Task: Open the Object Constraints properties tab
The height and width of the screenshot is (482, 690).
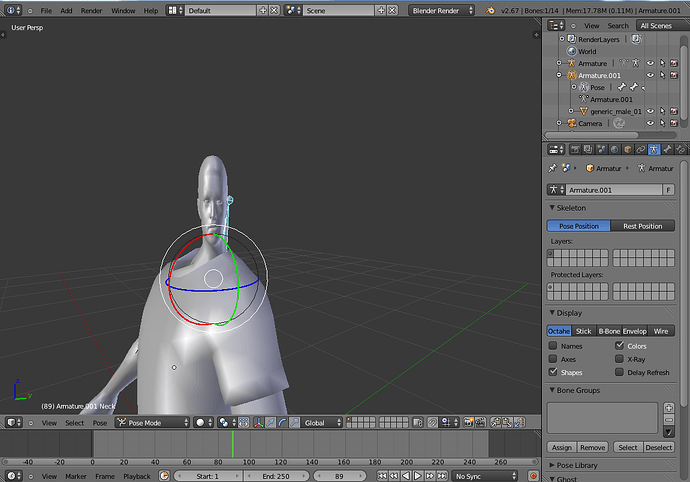Action: [641, 150]
